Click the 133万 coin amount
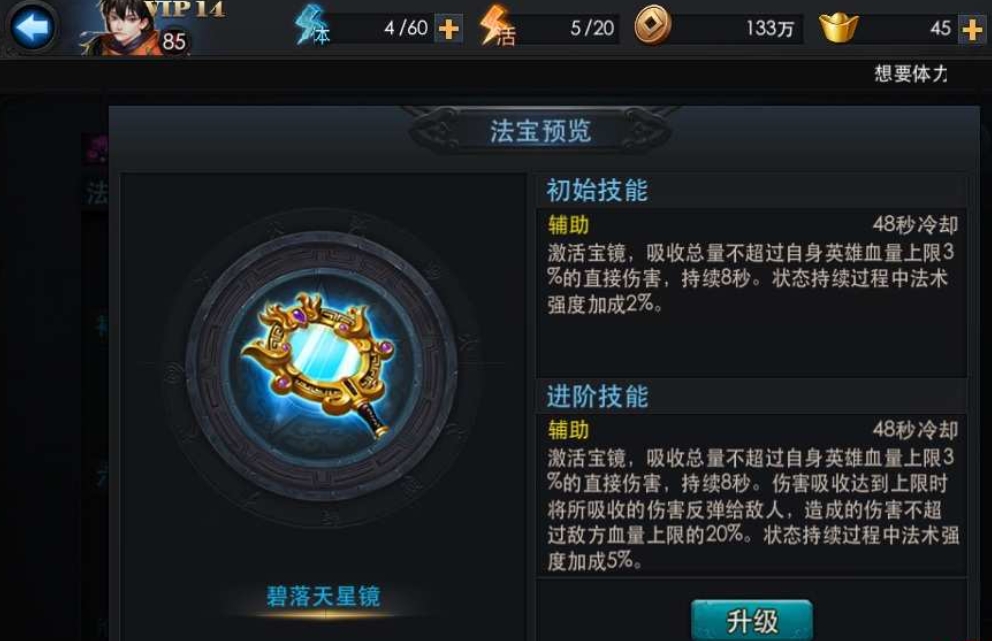The width and height of the screenshot is (992, 641). (x=769, y=28)
